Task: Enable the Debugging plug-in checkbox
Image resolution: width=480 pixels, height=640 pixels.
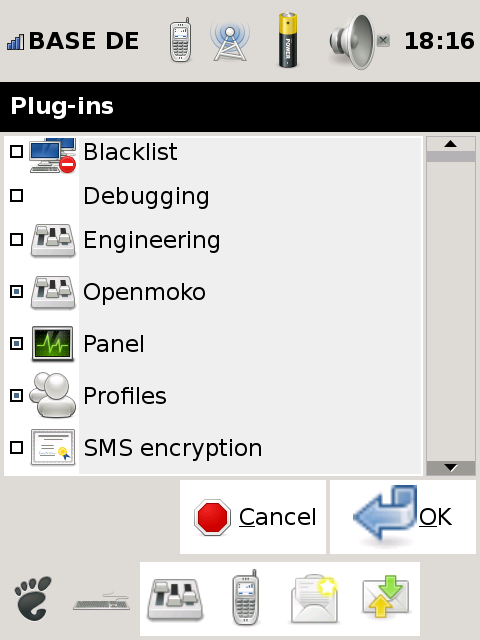Action: (16, 196)
